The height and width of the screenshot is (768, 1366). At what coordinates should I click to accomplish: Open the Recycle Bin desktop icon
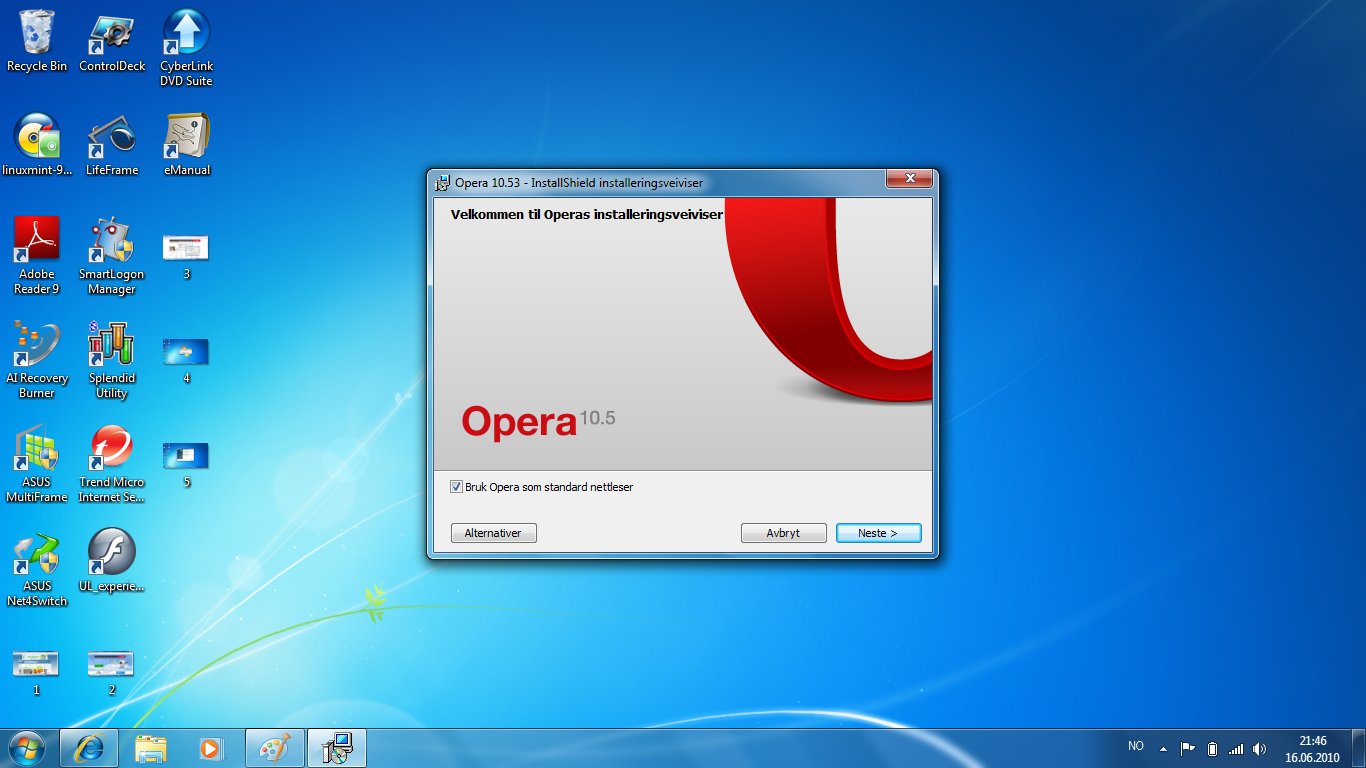pyautogui.click(x=37, y=42)
